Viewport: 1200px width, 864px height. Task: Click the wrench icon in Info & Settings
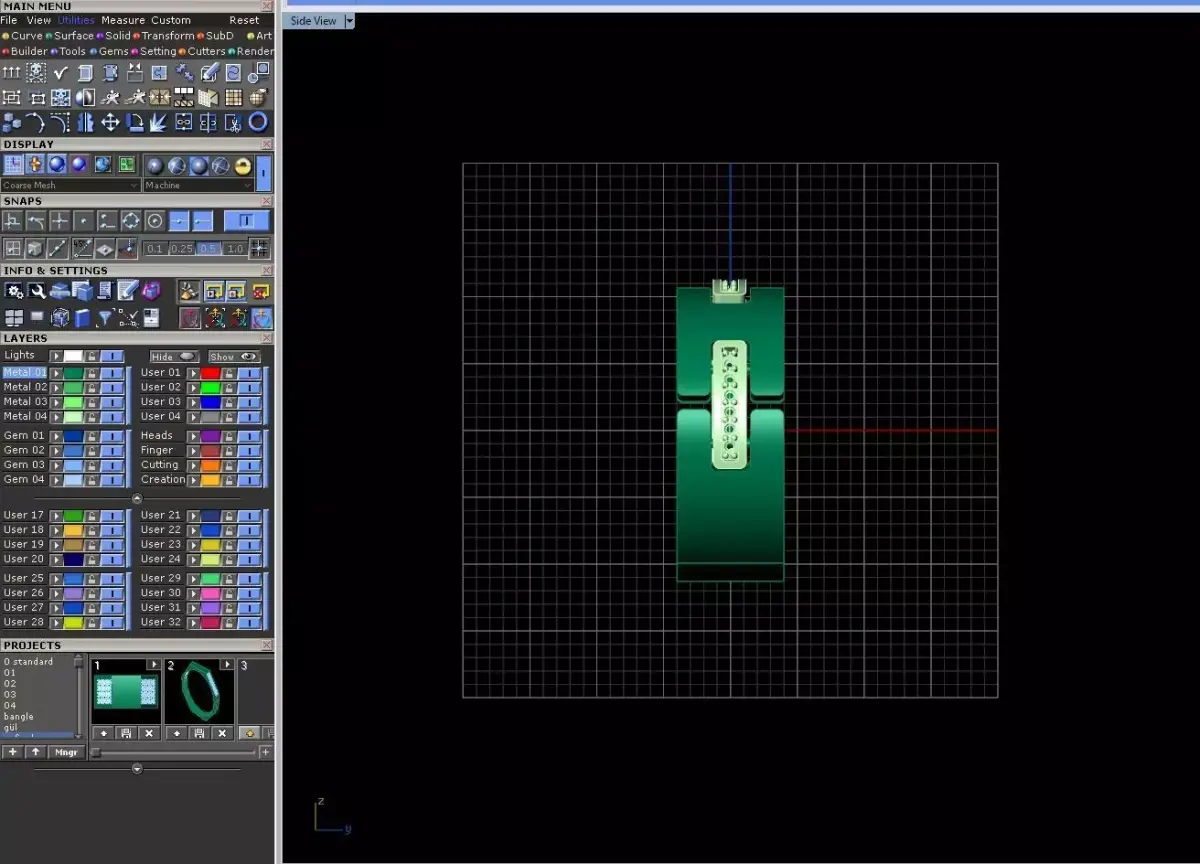pos(37,290)
